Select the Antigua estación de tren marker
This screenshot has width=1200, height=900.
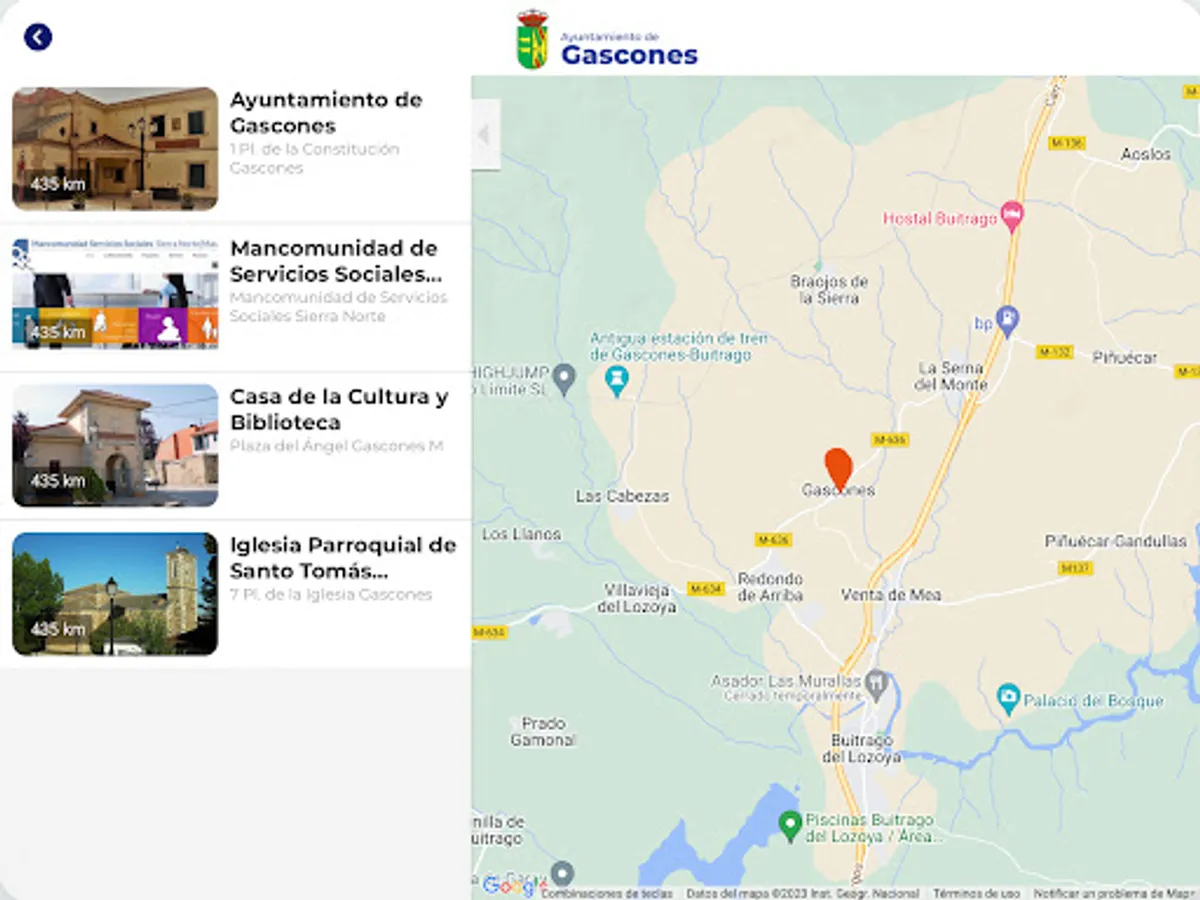[618, 381]
